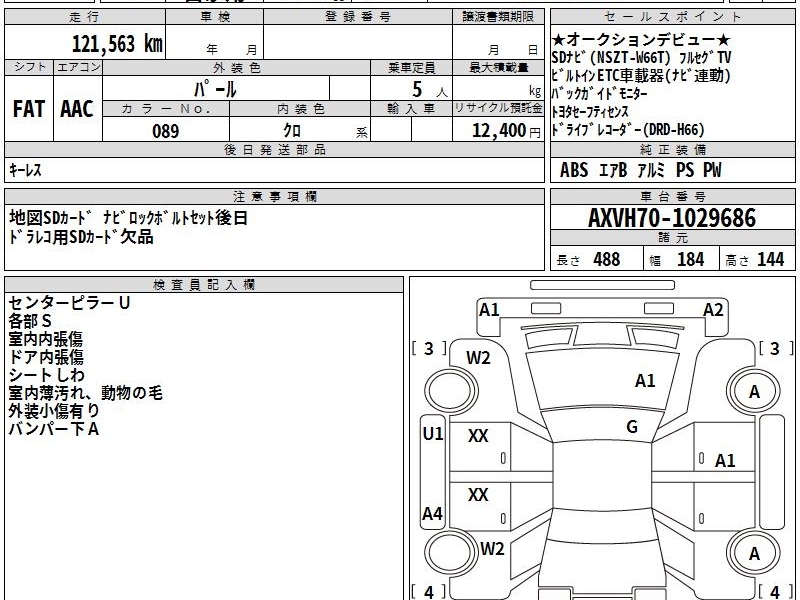Select inspector note シートしわ
The image size is (800, 600).
pos(46,374)
